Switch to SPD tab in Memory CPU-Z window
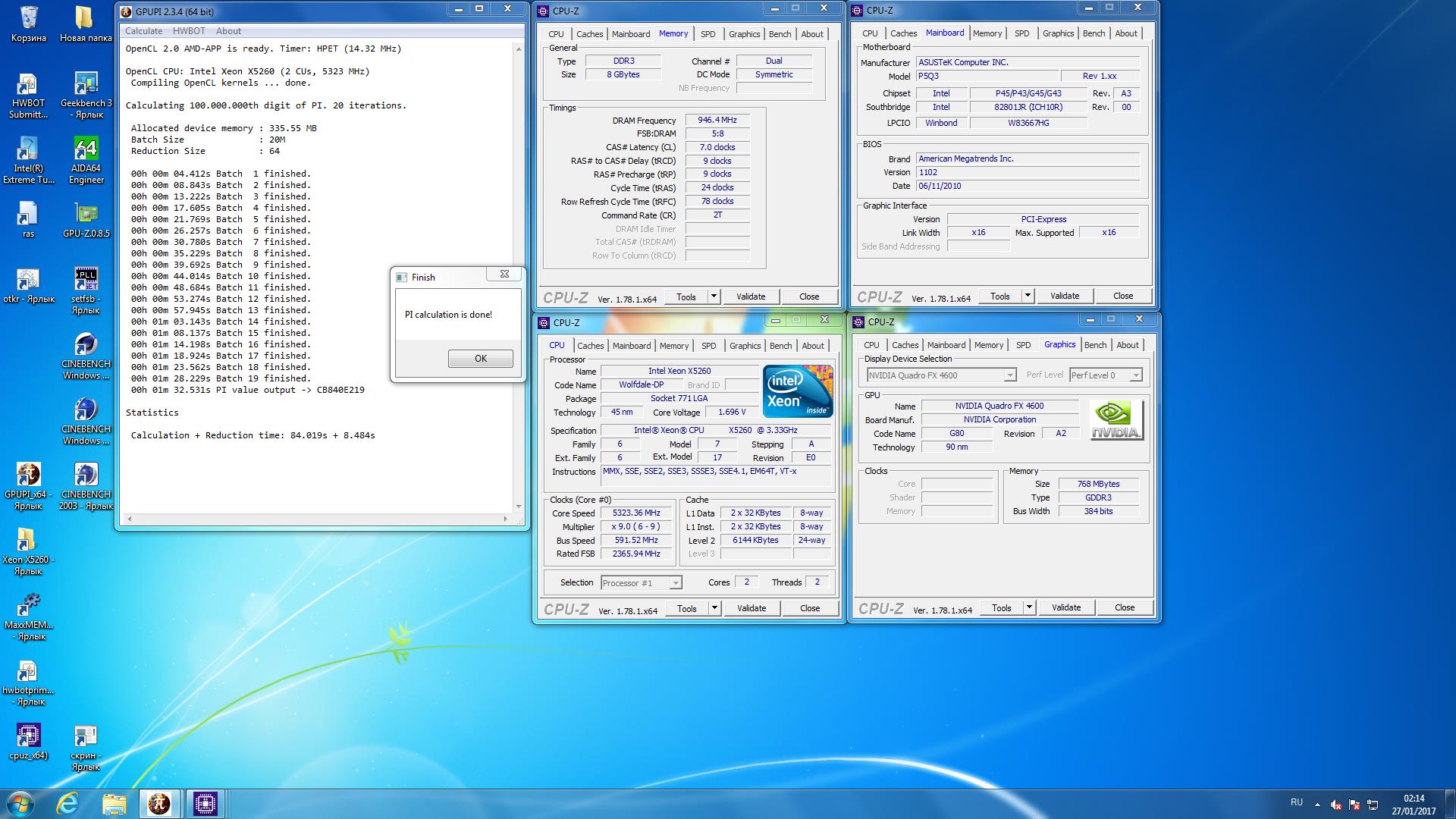The image size is (1456, 819). click(x=708, y=34)
